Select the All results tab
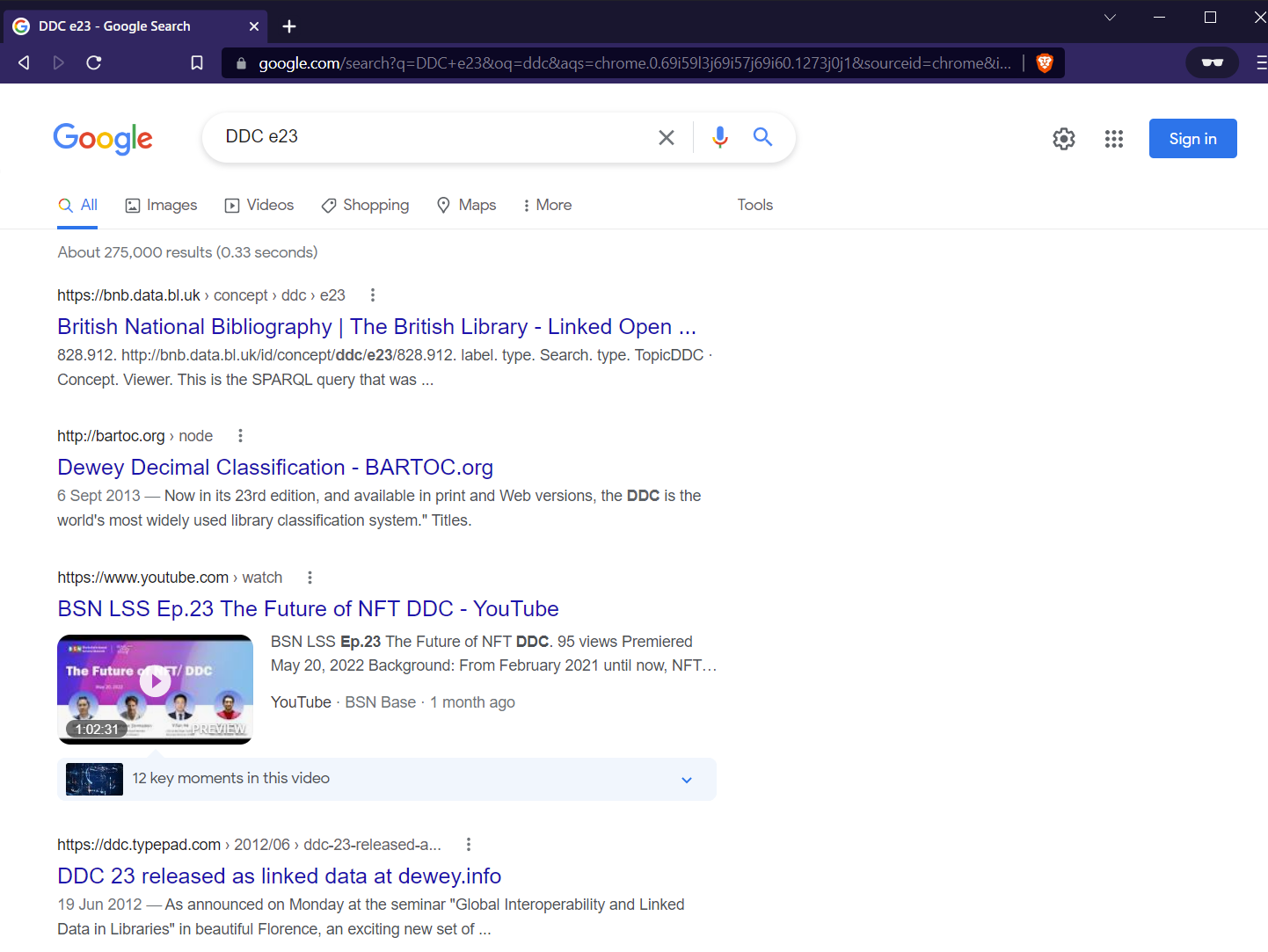This screenshot has width=1268, height=952. coord(77,206)
